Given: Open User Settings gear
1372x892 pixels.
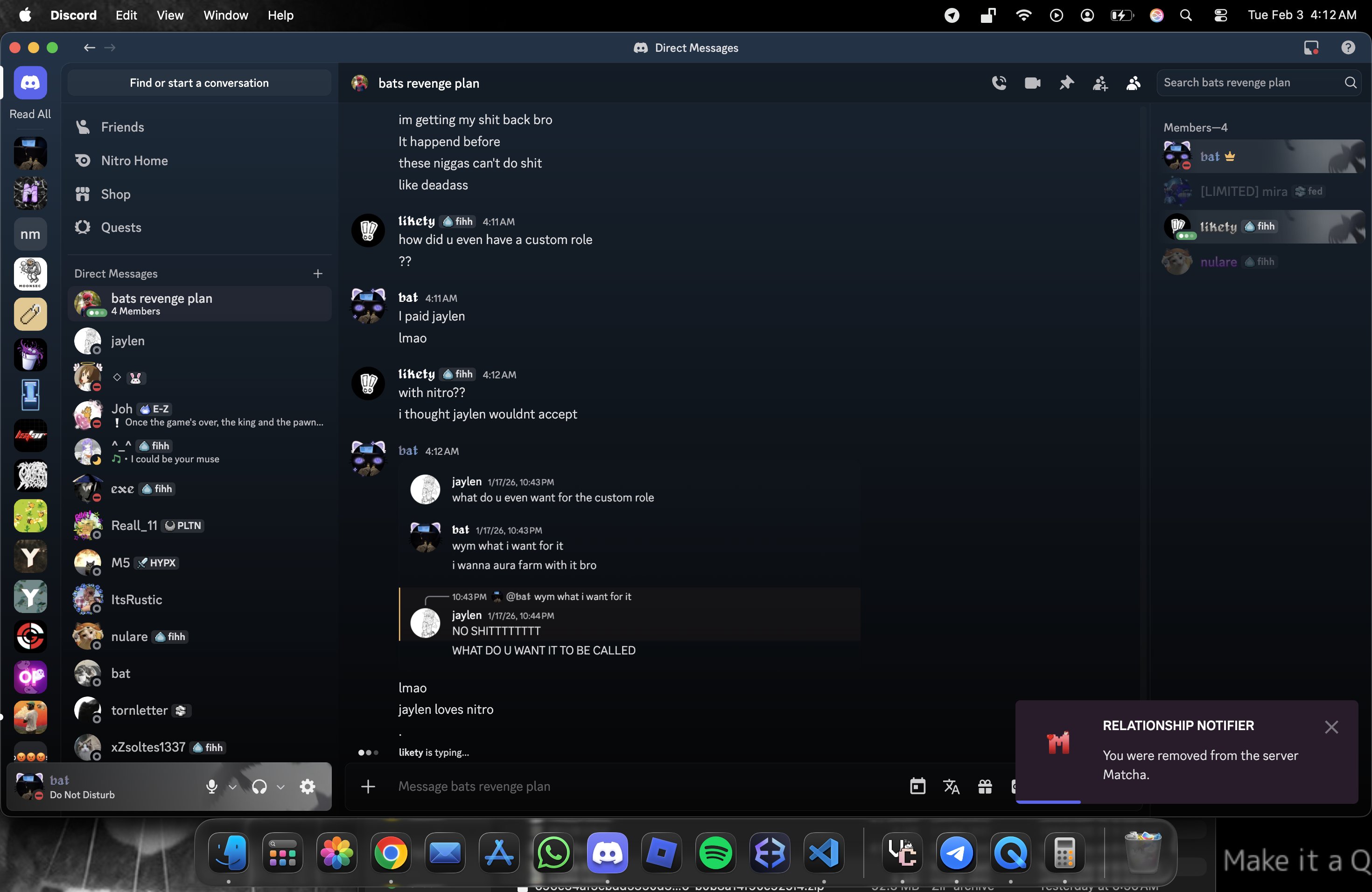Looking at the screenshot, I should click(308, 787).
